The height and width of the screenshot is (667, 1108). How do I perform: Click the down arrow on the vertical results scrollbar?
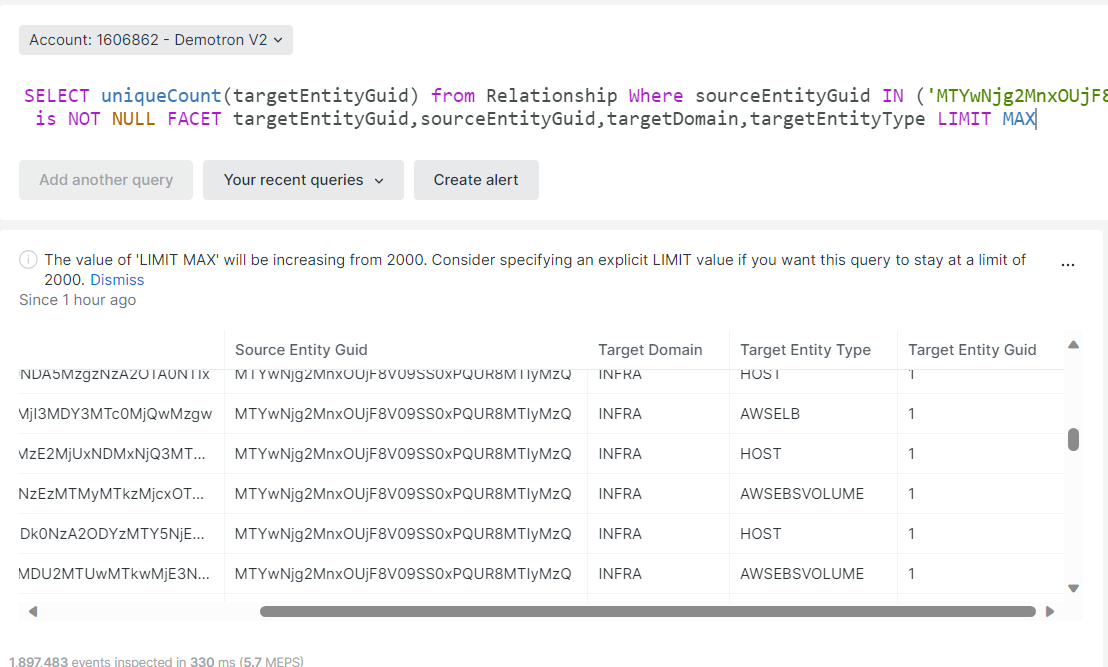(1073, 588)
